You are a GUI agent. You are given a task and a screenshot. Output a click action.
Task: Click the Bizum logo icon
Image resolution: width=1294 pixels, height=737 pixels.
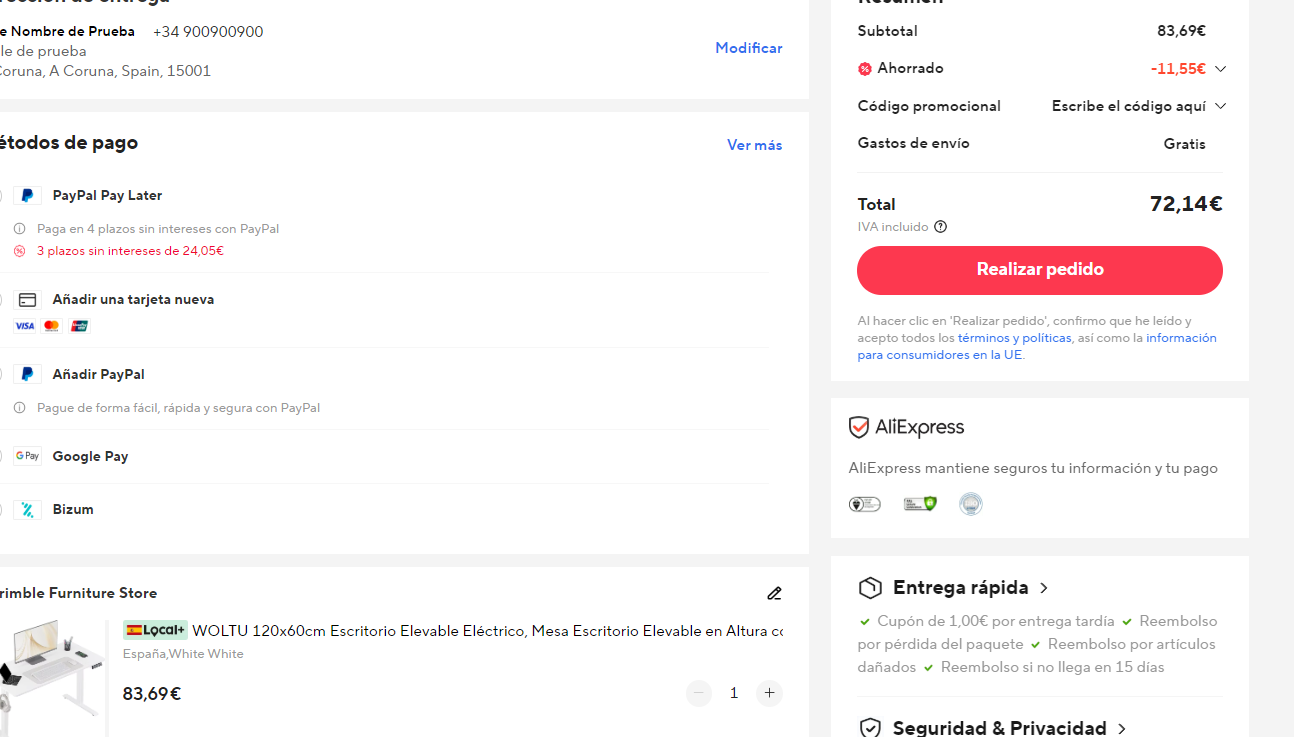click(27, 510)
